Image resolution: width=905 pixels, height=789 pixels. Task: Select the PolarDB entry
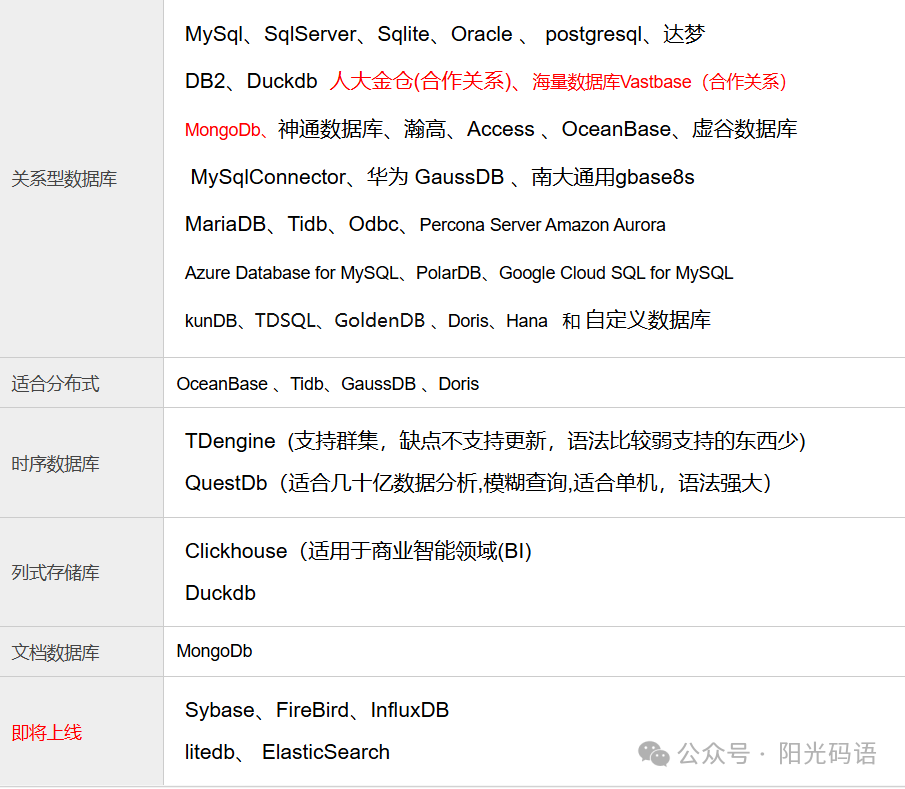click(448, 273)
